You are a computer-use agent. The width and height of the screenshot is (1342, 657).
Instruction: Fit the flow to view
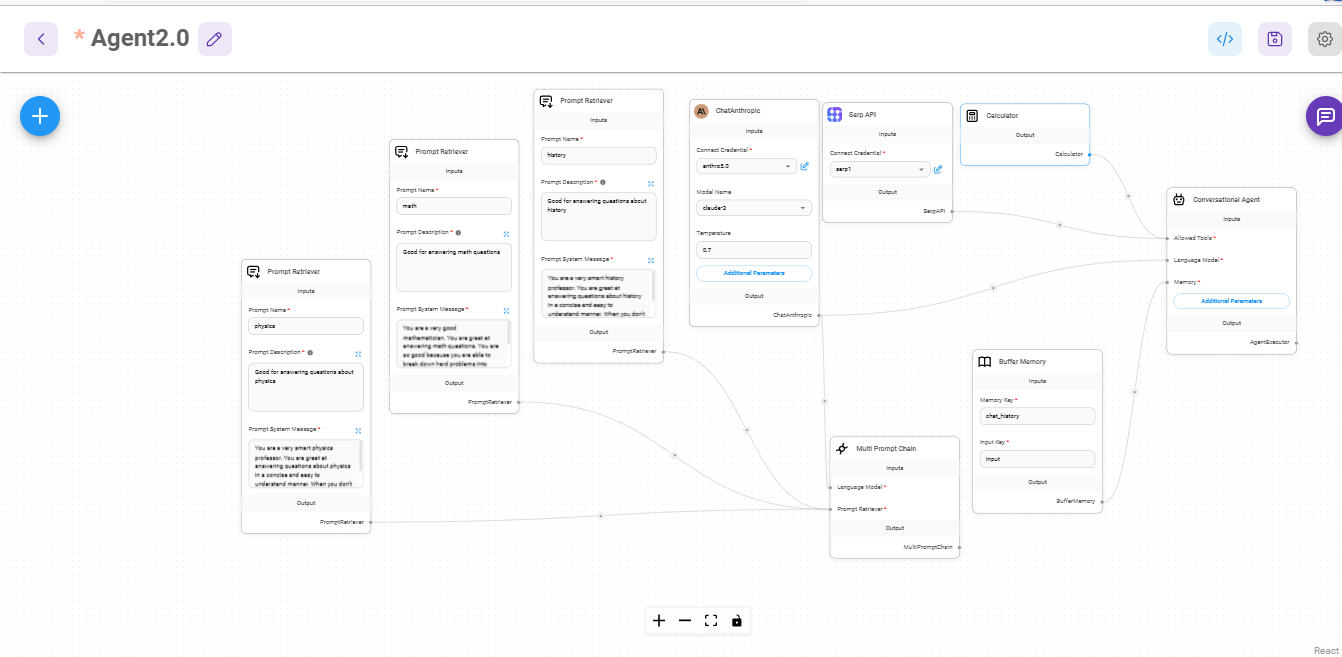711,620
